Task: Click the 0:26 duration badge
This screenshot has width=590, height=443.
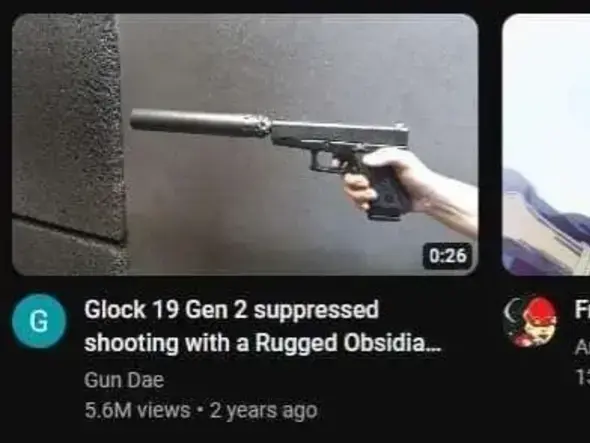Action: (447, 256)
